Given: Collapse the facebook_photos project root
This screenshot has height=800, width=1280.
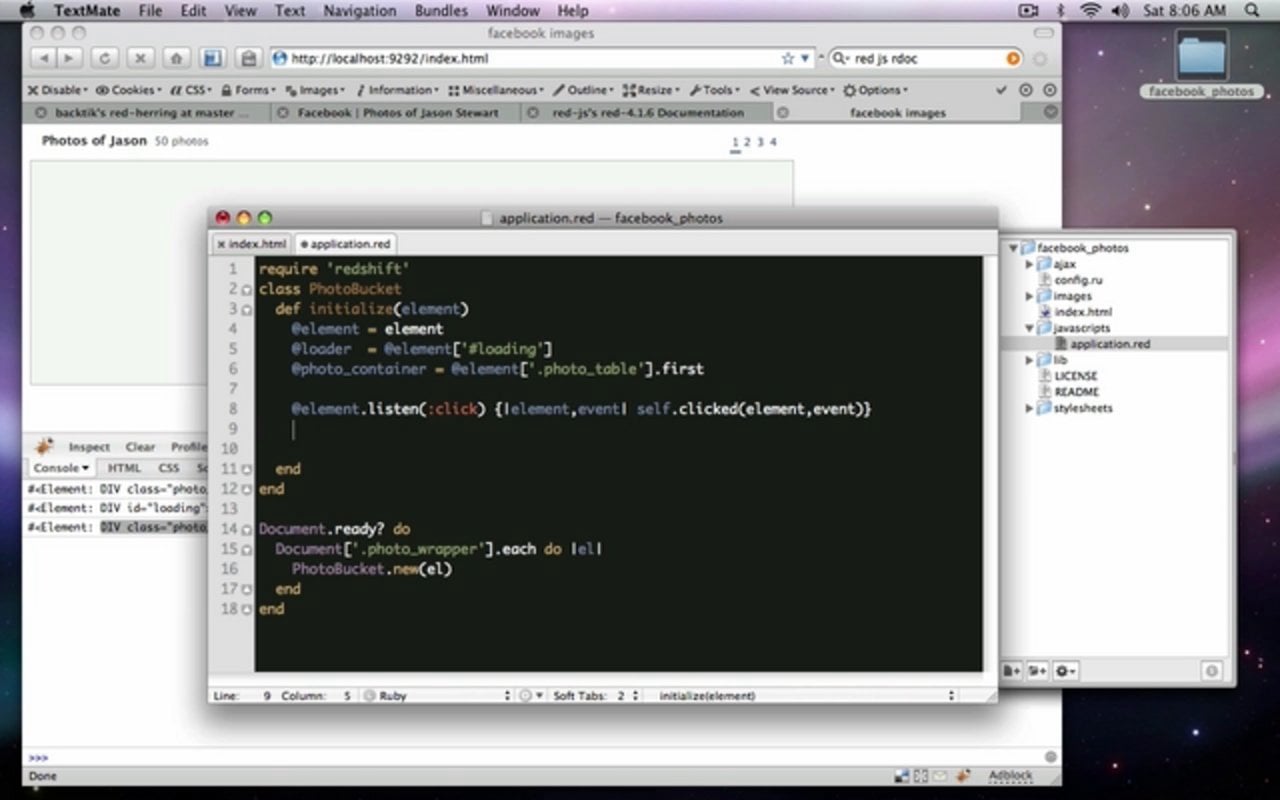Looking at the screenshot, I should click(1013, 248).
